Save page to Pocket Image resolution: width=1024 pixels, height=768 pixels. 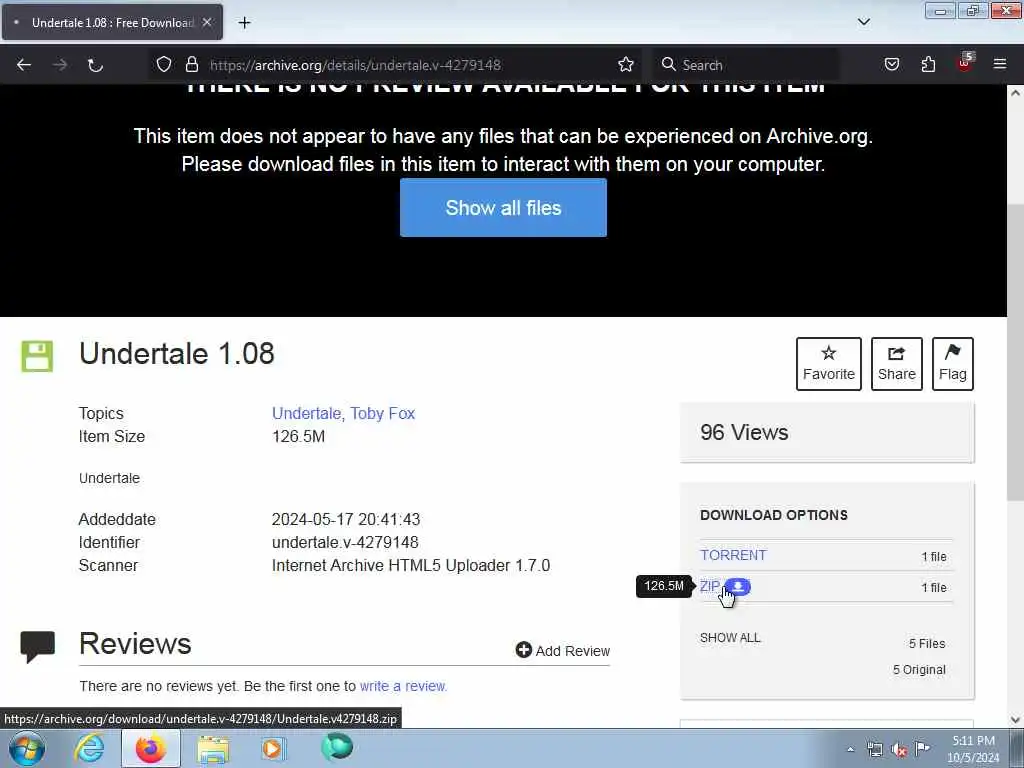click(891, 65)
